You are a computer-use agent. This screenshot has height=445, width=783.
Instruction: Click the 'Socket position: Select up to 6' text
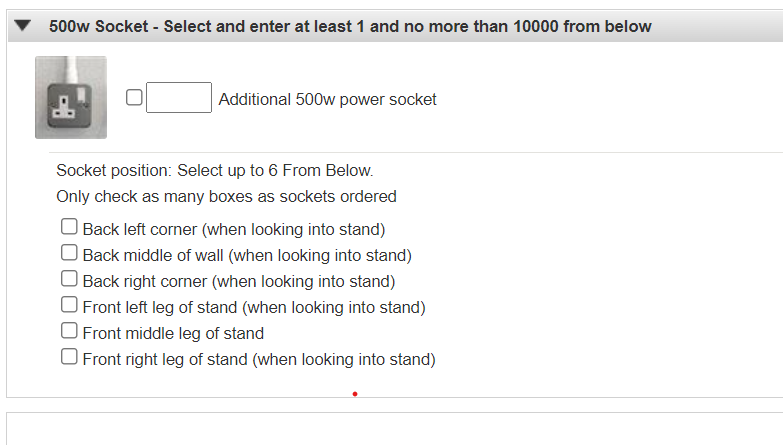[x=214, y=170]
